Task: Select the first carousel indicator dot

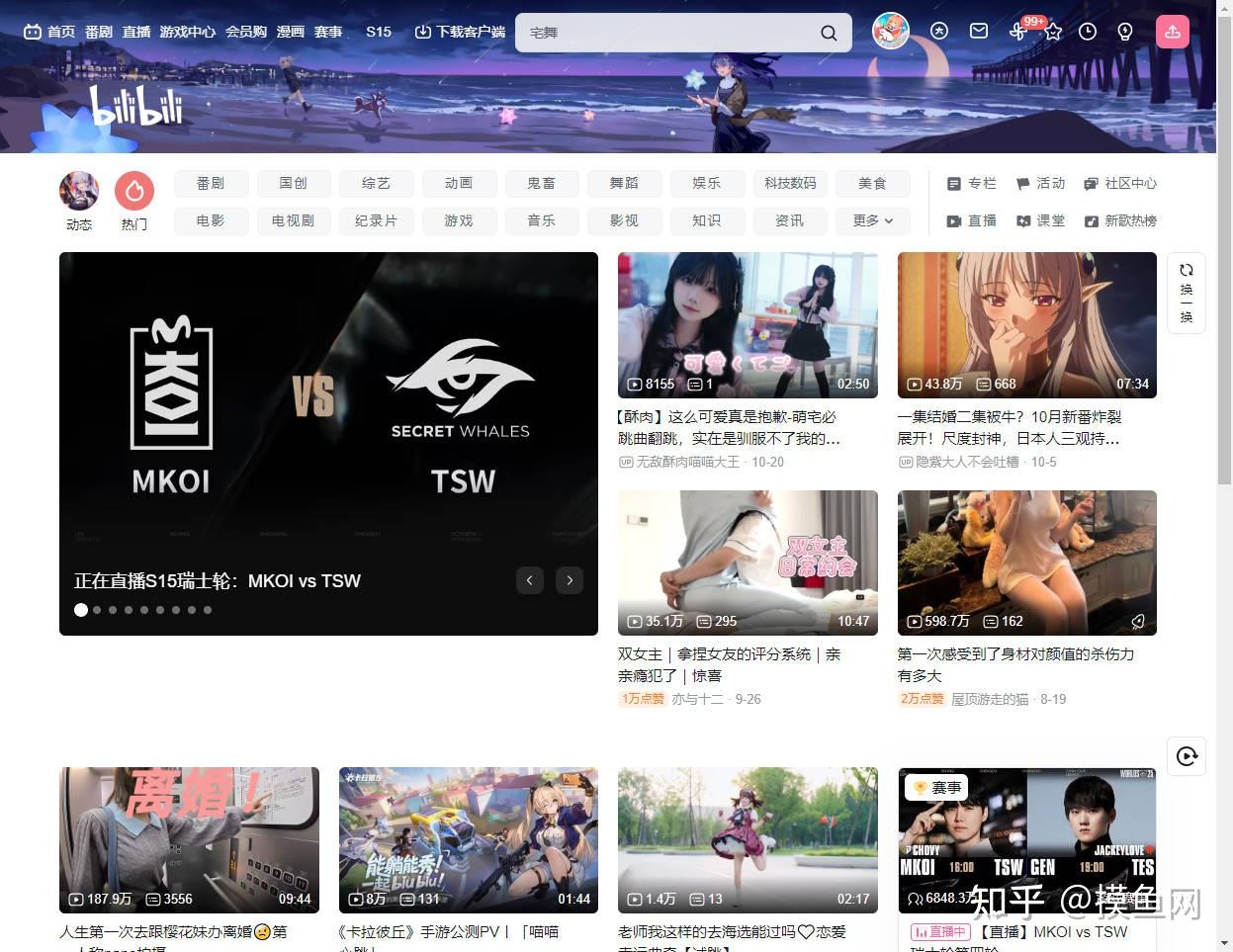Action: (x=80, y=610)
